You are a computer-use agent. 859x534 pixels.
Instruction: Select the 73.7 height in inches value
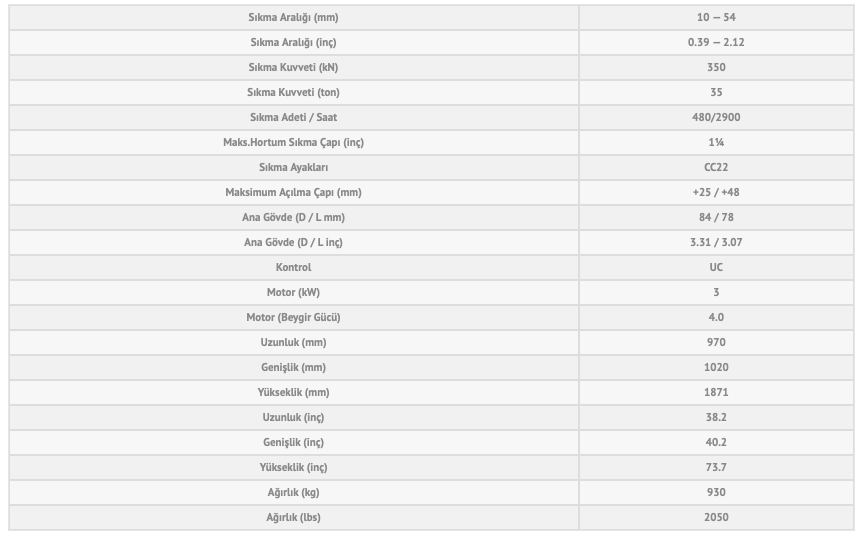pyautogui.click(x=715, y=468)
